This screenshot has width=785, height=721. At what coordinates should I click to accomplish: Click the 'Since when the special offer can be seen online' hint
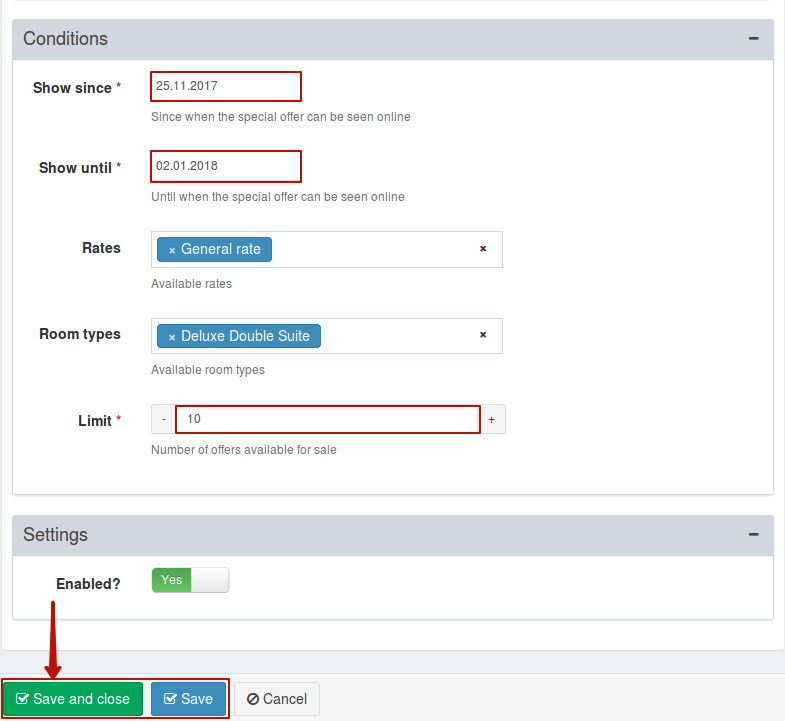click(281, 117)
